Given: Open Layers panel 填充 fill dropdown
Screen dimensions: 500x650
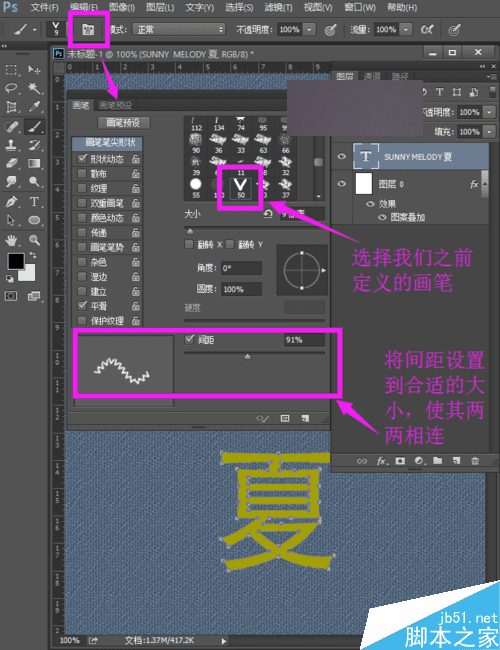Looking at the screenshot, I should click(x=489, y=132).
